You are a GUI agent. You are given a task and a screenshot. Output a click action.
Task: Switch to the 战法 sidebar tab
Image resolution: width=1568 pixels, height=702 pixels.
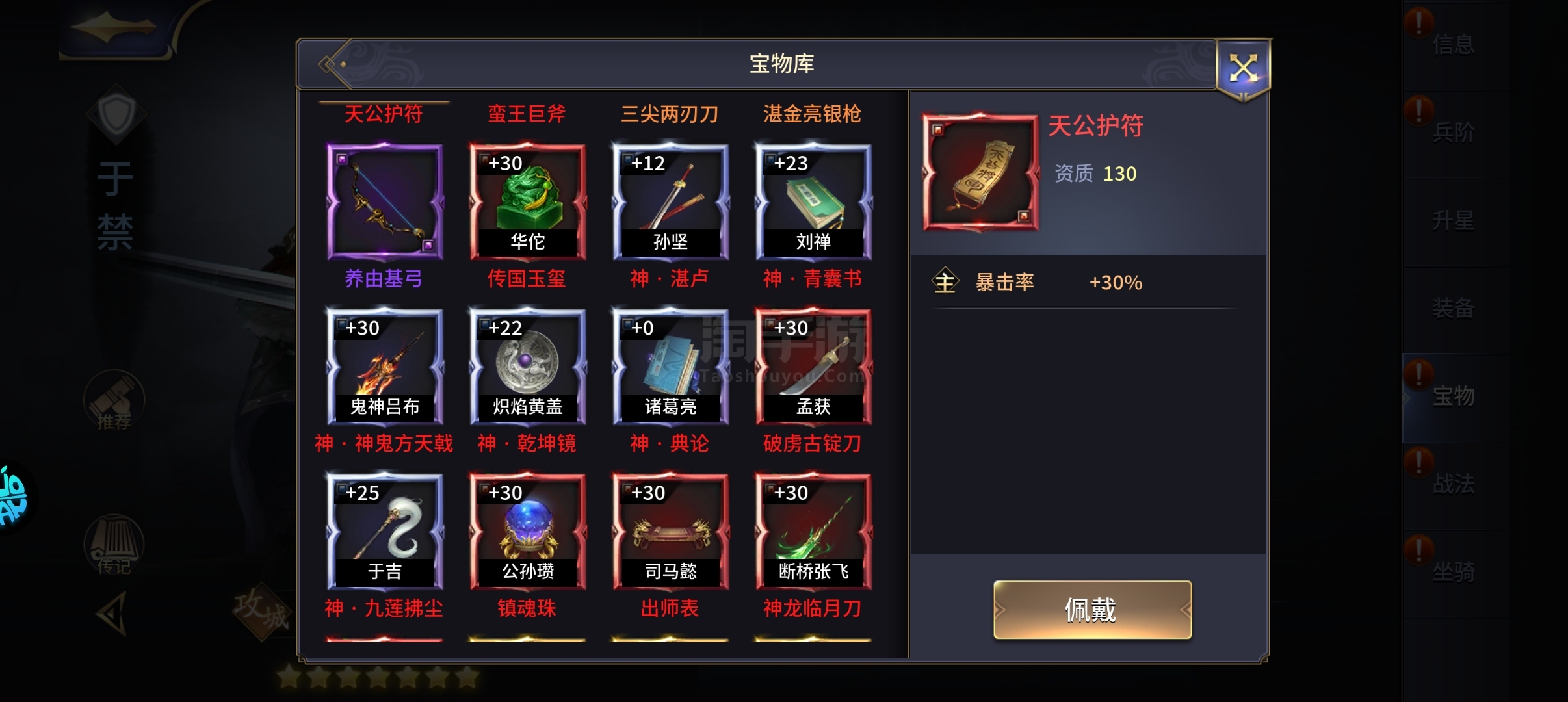(1454, 483)
